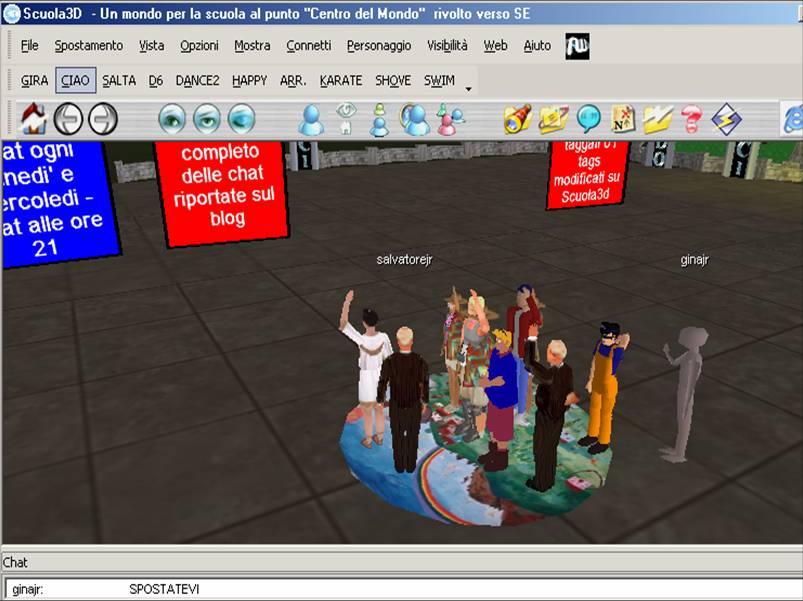Click the 'salvatorejr' name tag

tap(405, 260)
